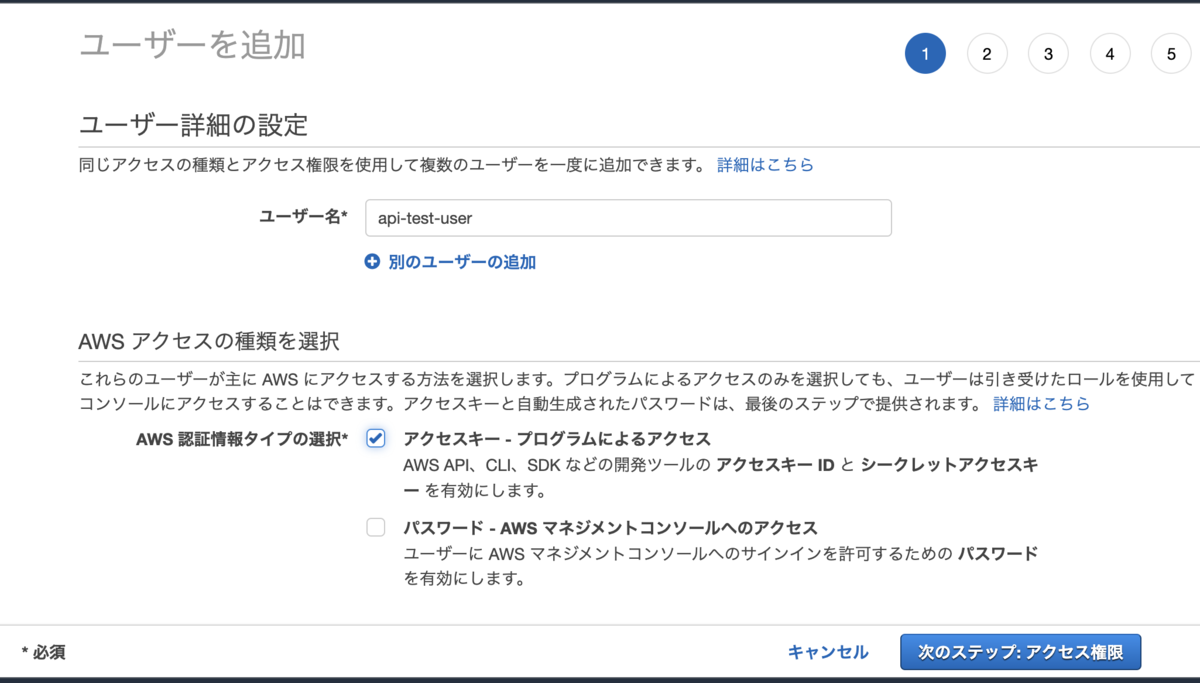The width and height of the screenshot is (1200, 683).
Task: Open 詳細はこちら link under ユーザー詳細の設定
Action: click(765, 165)
